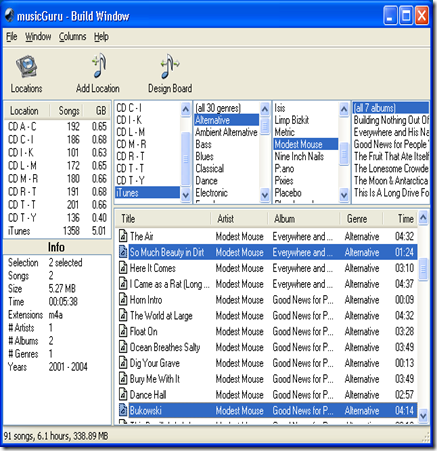
Task: Open the Locations toolbar icon
Action: [26, 66]
